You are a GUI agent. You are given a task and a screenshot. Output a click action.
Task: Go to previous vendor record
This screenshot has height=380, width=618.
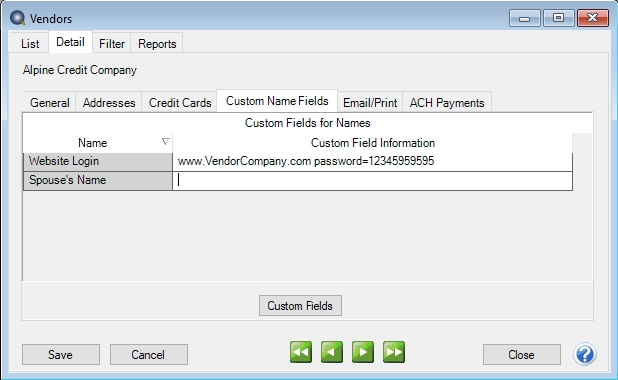331,352
